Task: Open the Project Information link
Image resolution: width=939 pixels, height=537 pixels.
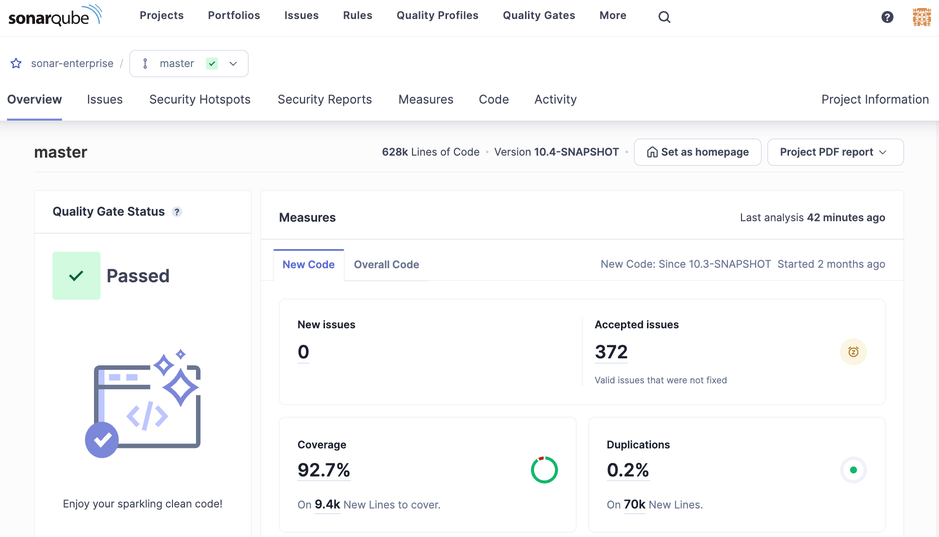Action: coord(874,100)
